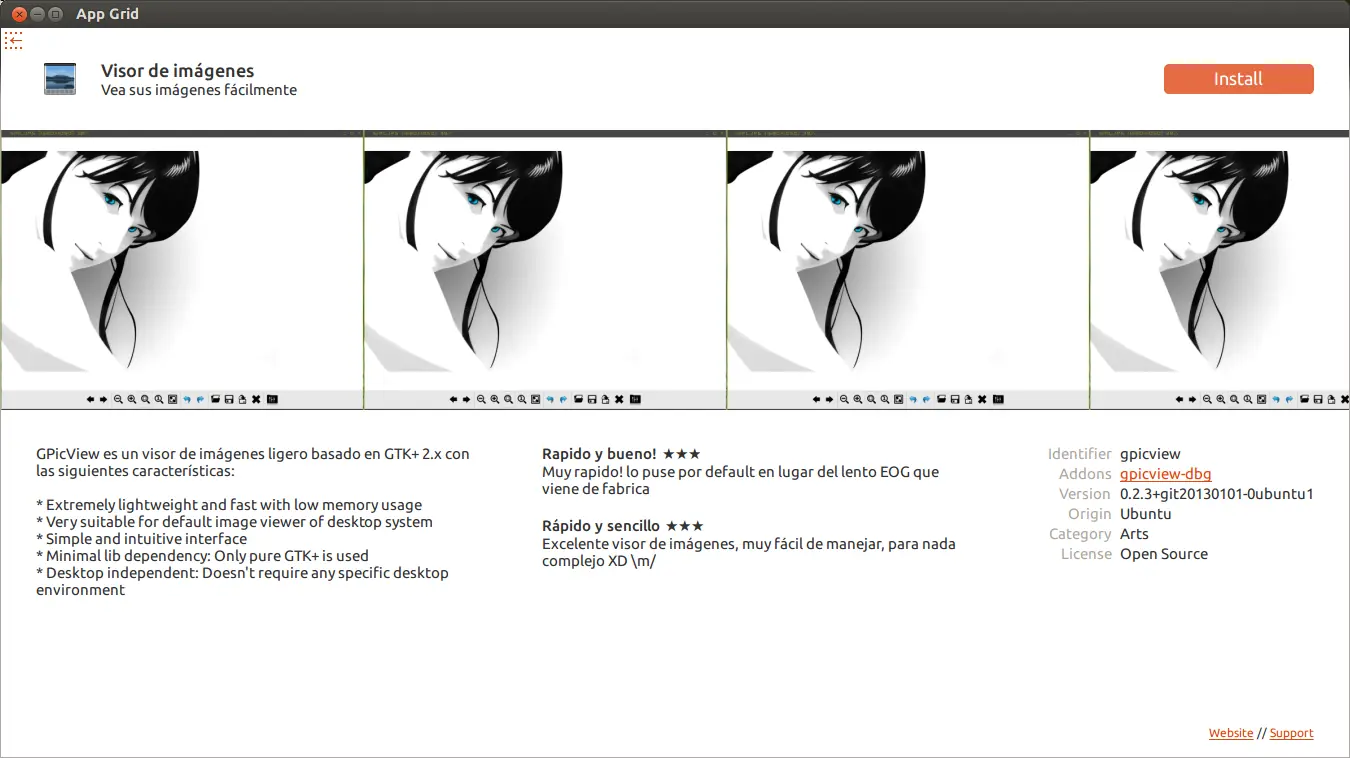Click the subtitle "Vea sus imágenes fácilmente"

[x=199, y=90]
